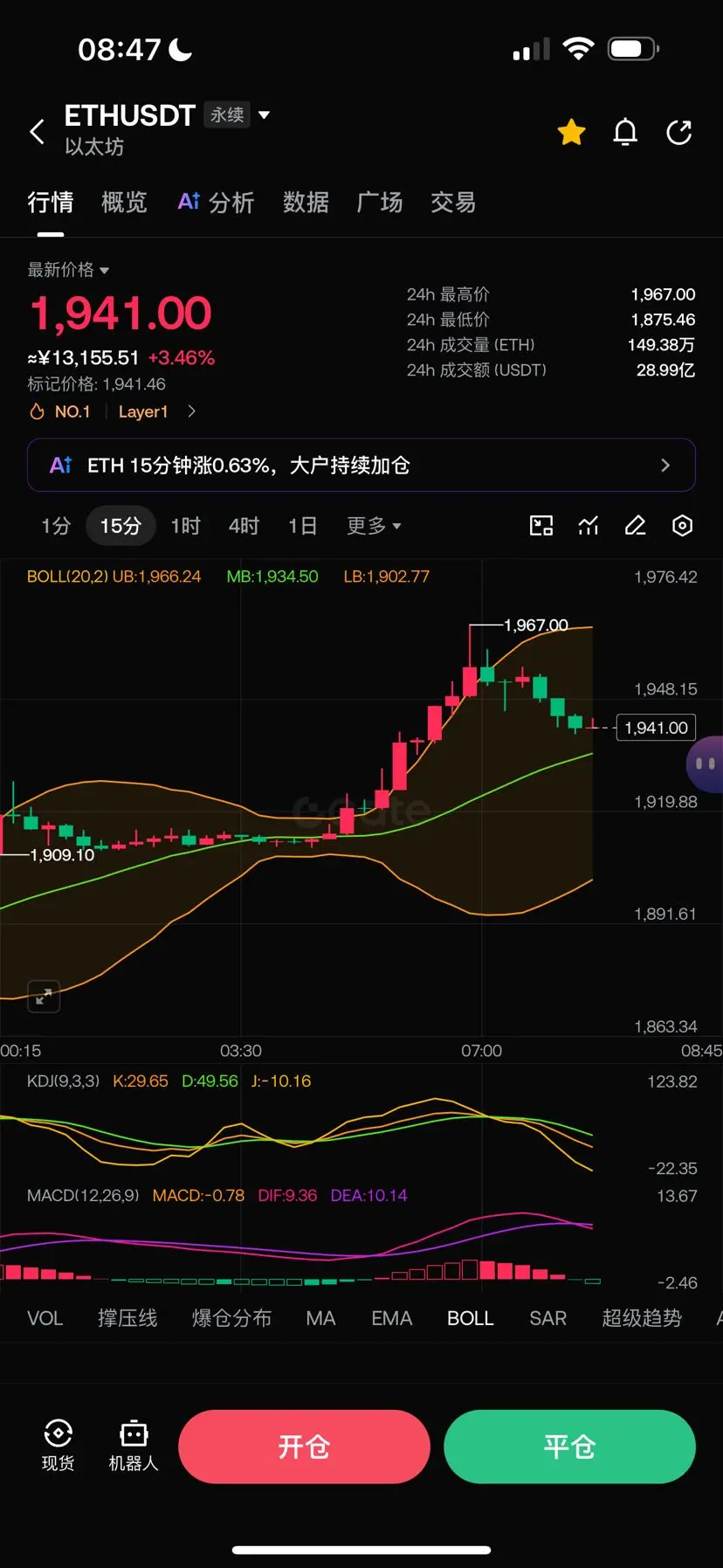Viewport: 723px width, 1568px height.
Task: Tap the 1,967.00 high price marker
Action: (x=536, y=625)
